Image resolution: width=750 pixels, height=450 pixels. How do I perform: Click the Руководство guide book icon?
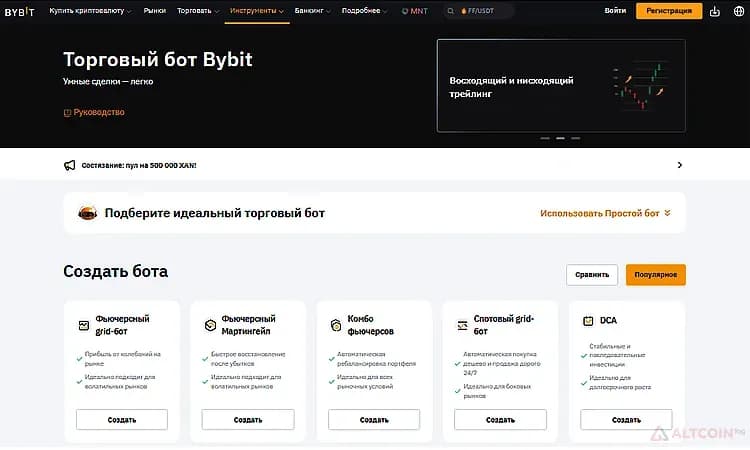tap(67, 112)
